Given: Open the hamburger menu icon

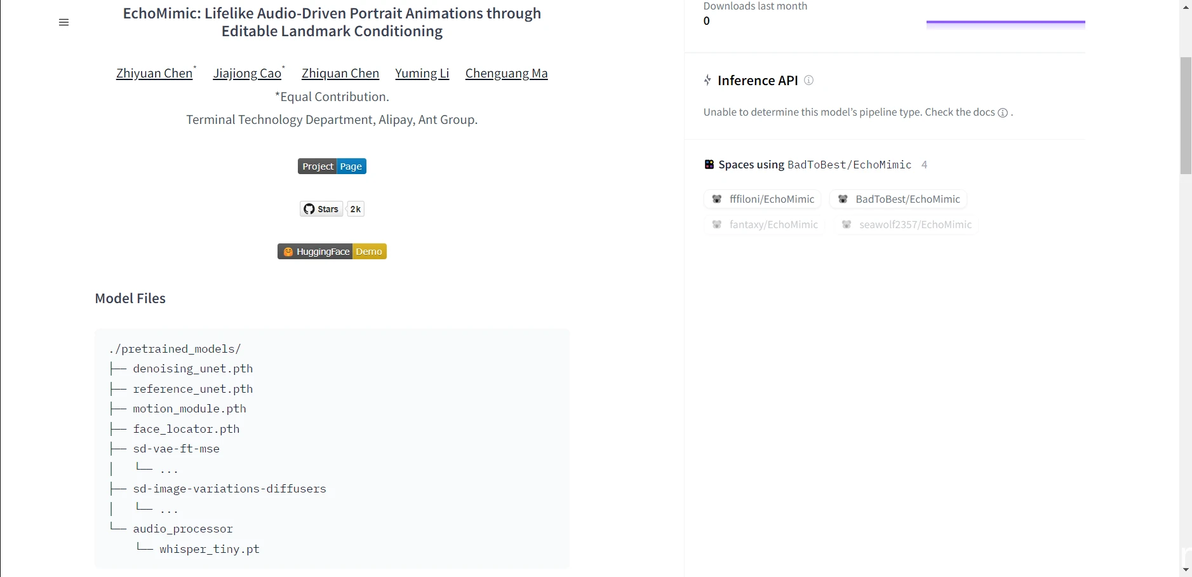Looking at the screenshot, I should (x=64, y=23).
